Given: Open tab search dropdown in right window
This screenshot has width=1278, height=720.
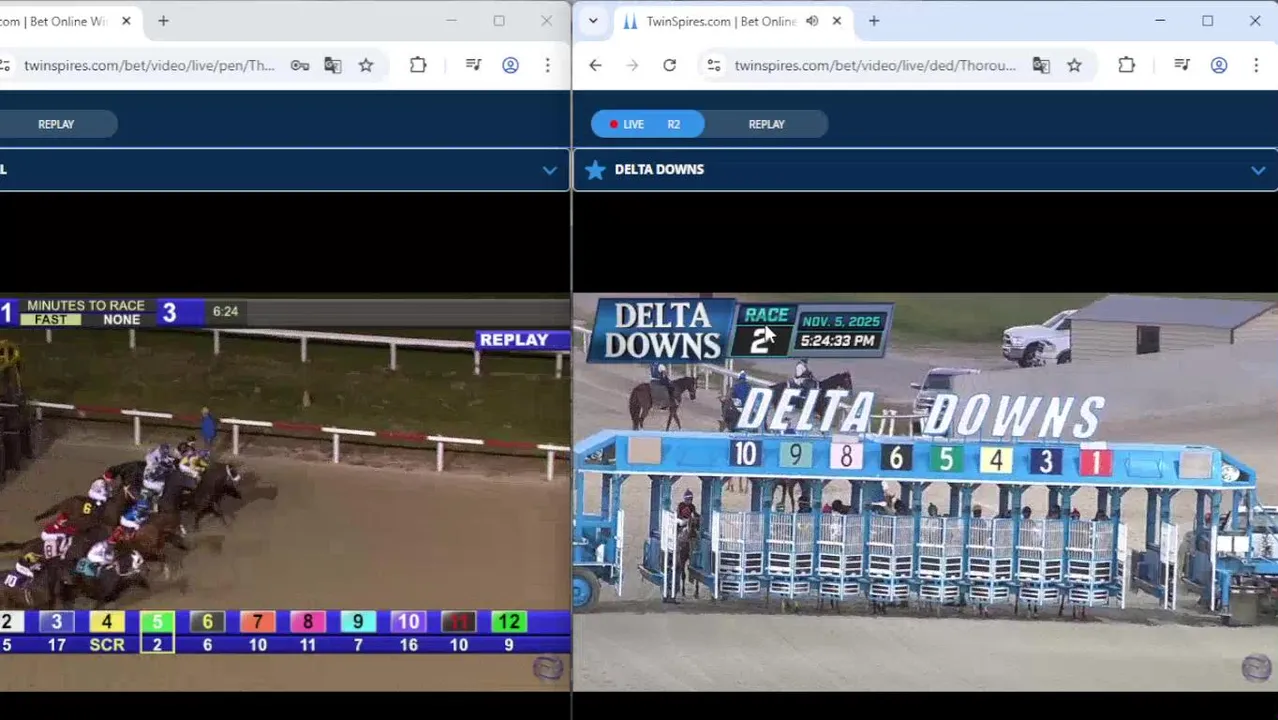Looking at the screenshot, I should point(593,21).
